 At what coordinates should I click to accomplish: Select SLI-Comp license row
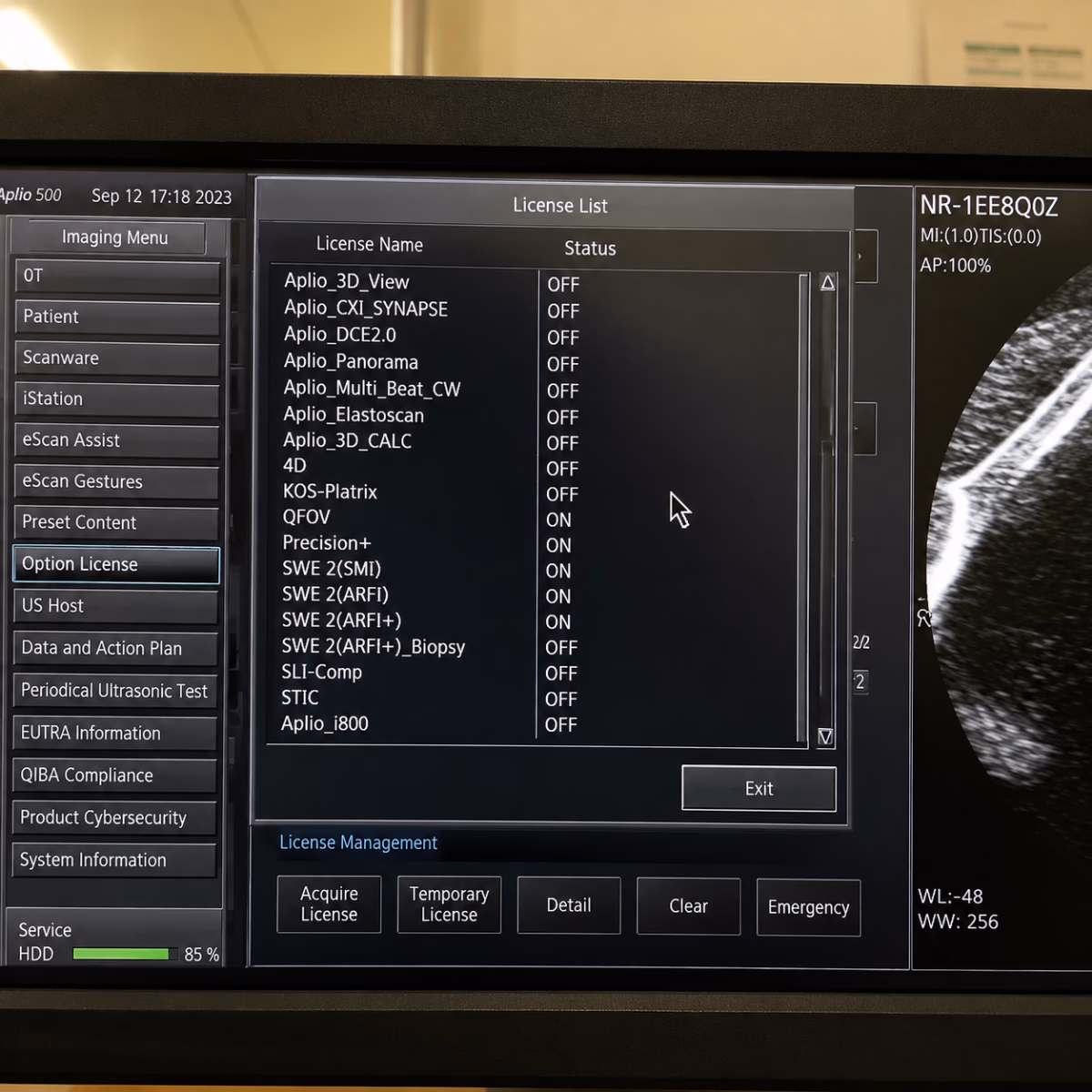(x=538, y=672)
